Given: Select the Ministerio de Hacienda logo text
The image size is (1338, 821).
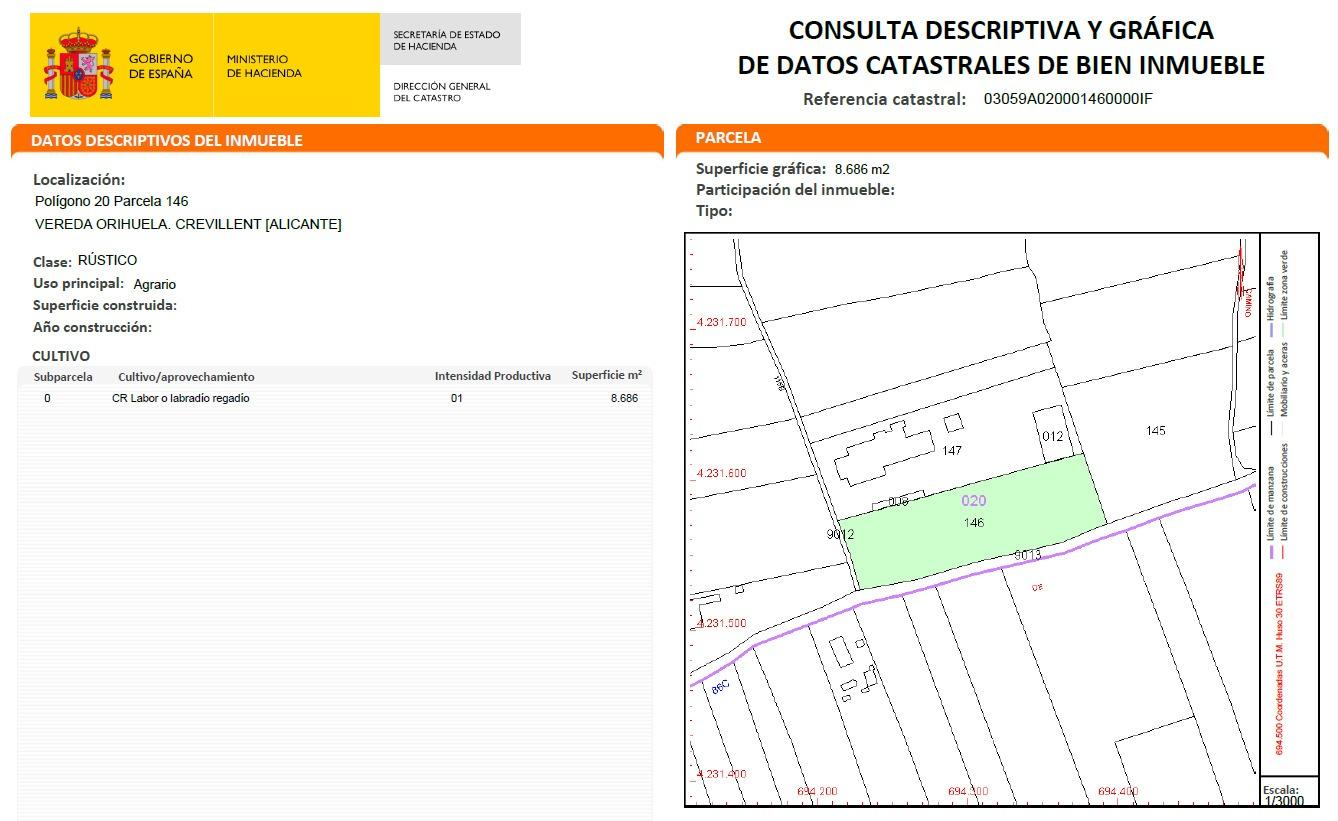Looking at the screenshot, I should [264, 66].
